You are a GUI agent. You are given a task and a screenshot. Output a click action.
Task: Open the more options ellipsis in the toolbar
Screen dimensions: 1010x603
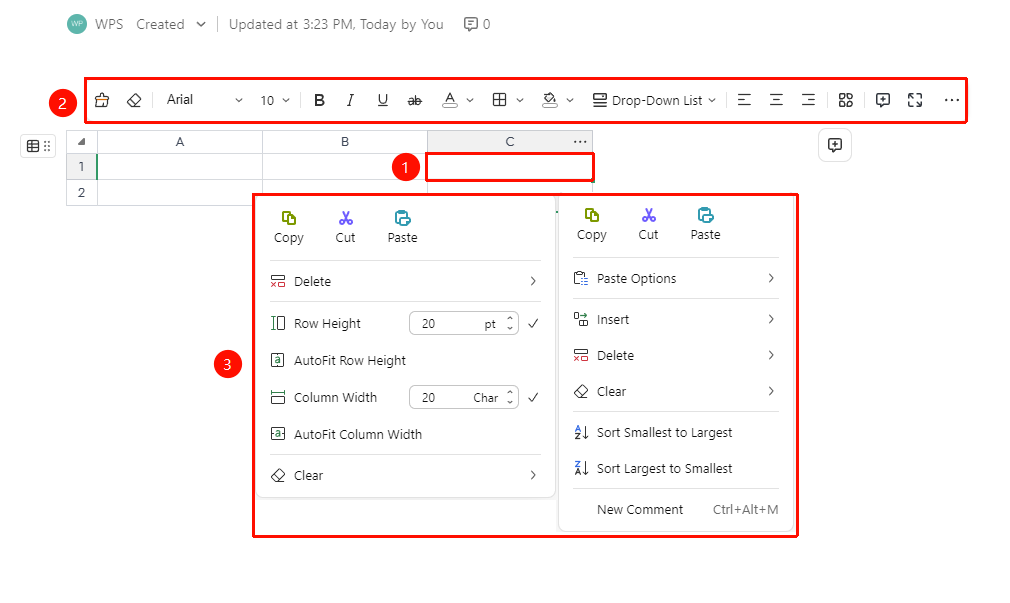tap(951, 100)
